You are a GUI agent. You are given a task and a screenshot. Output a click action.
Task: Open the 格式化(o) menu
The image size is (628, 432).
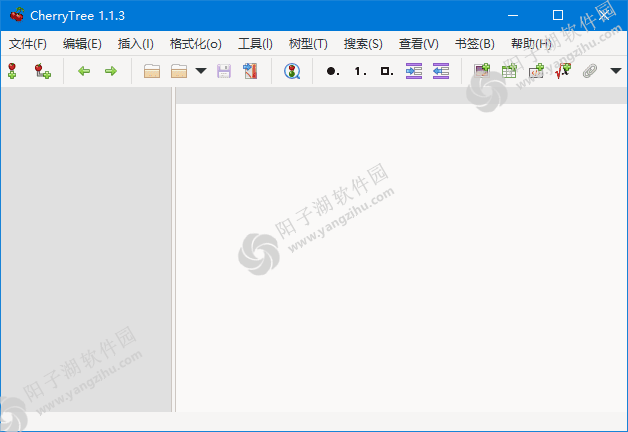(x=195, y=44)
